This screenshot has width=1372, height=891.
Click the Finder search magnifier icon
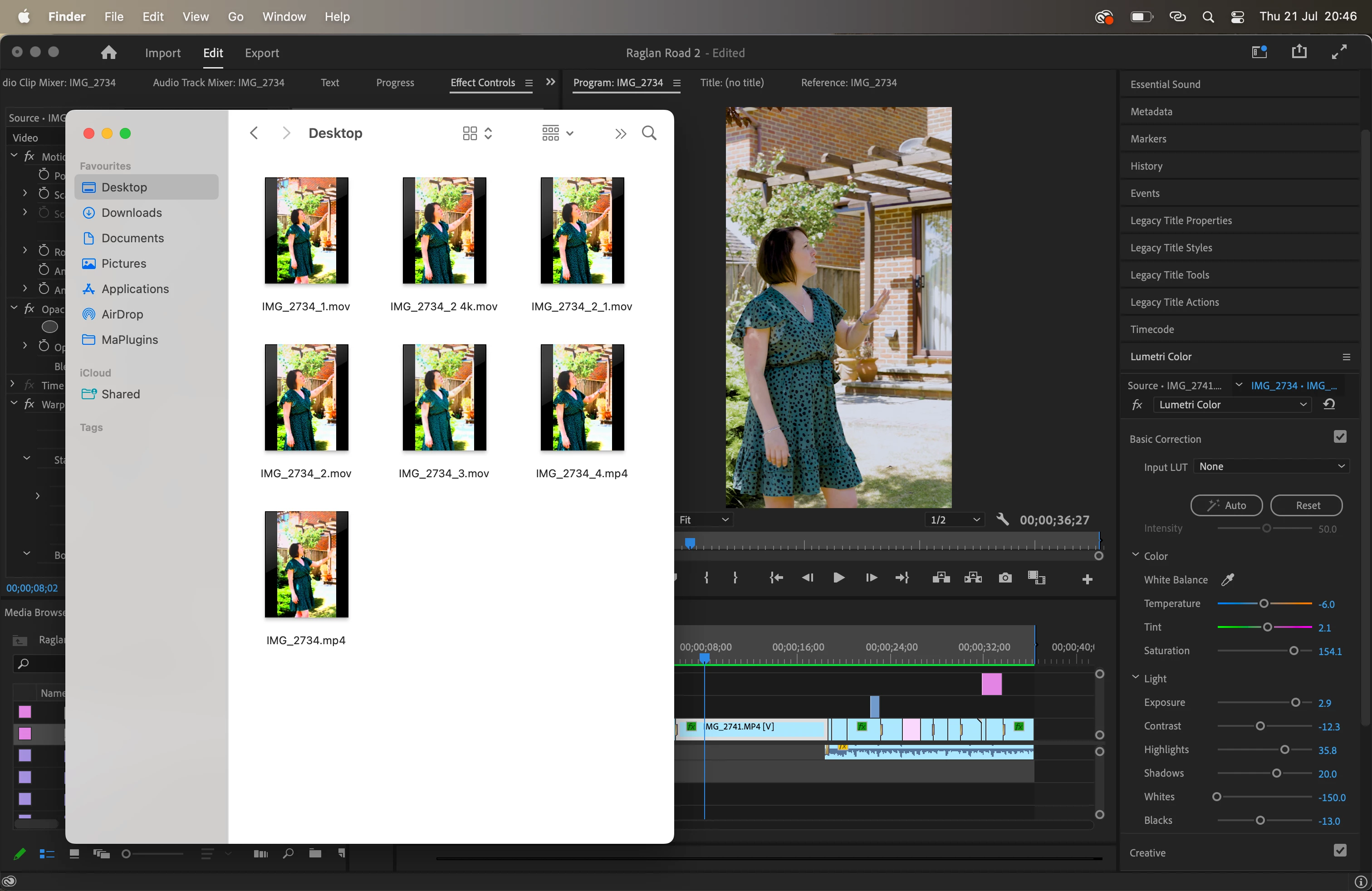click(x=648, y=133)
